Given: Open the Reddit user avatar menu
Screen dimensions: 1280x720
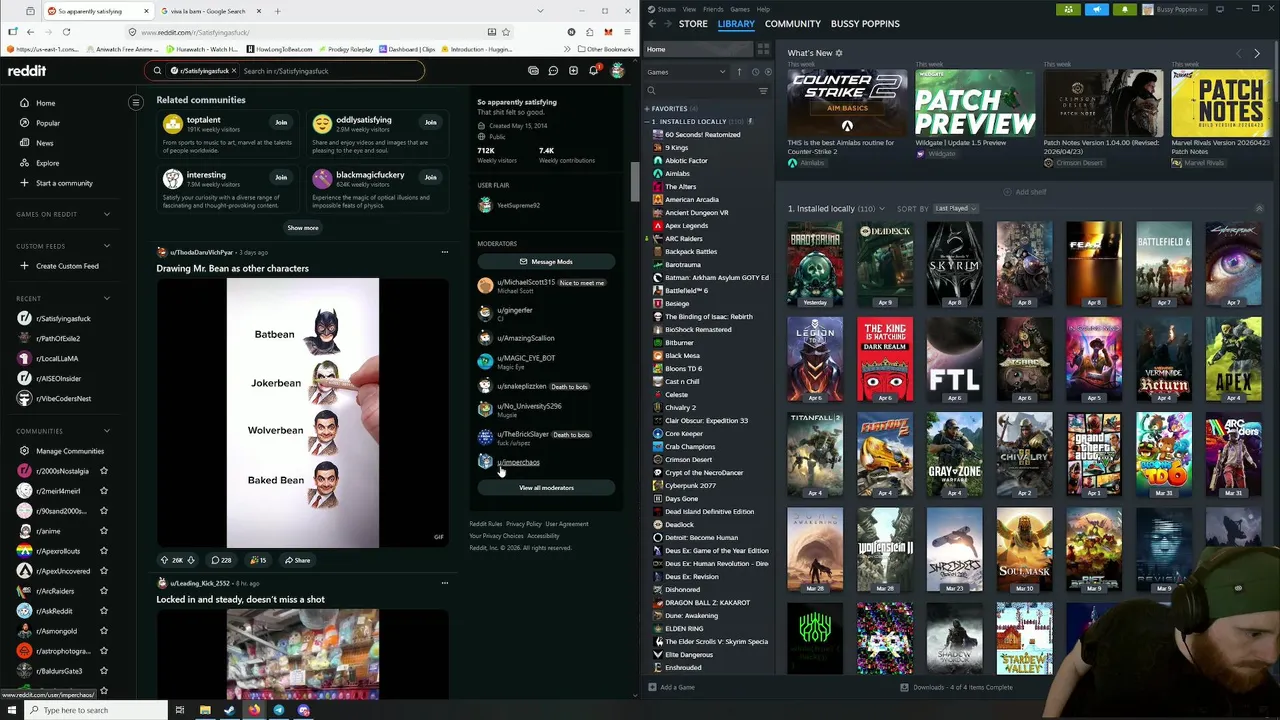Looking at the screenshot, I should (x=618, y=71).
